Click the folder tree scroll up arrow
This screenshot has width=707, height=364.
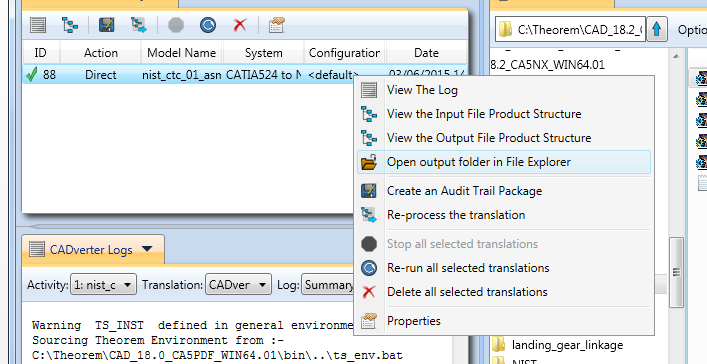(675, 56)
